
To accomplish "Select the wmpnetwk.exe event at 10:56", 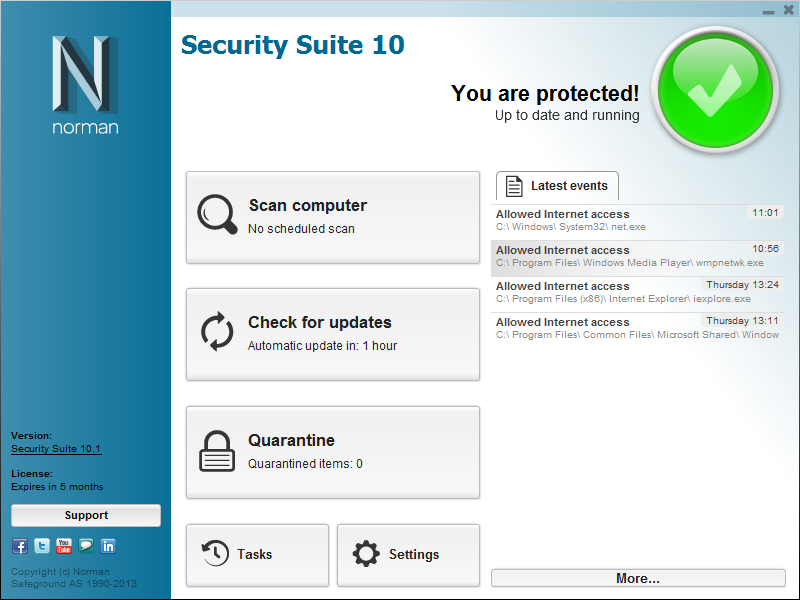I will pyautogui.click(x=637, y=256).
